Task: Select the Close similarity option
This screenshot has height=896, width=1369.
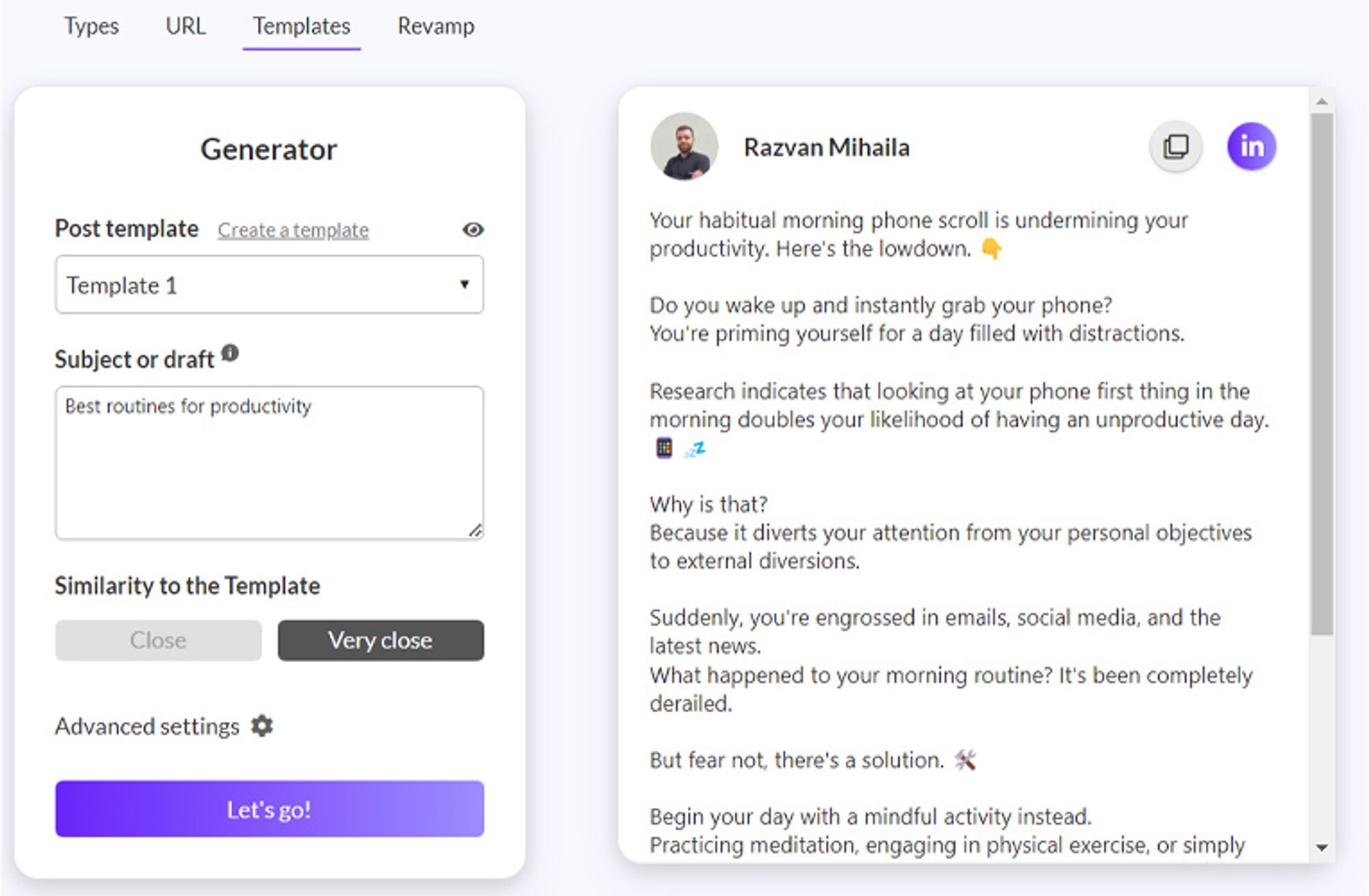Action: click(158, 640)
